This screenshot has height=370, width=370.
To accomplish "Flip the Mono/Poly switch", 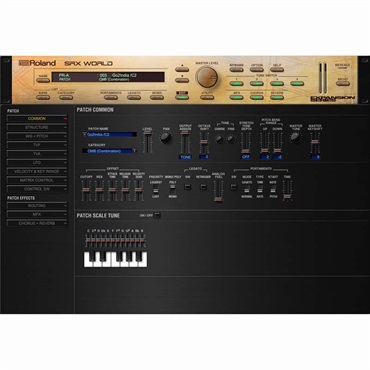I will (173, 189).
